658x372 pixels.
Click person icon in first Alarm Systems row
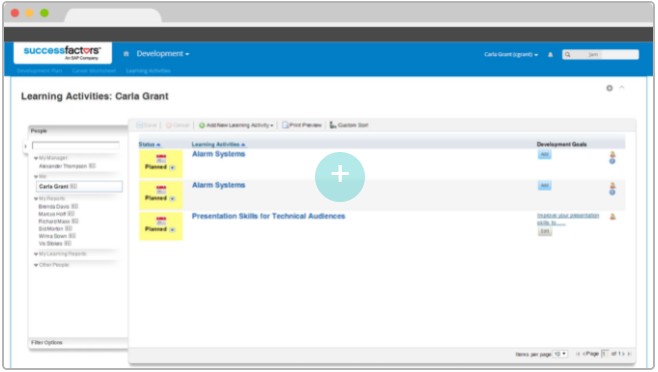[x=612, y=154]
